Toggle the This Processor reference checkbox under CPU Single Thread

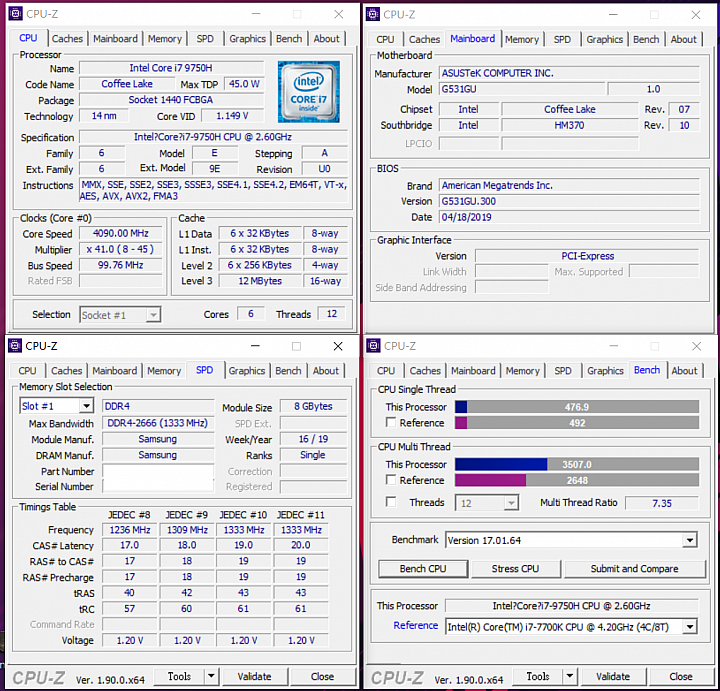coord(391,422)
